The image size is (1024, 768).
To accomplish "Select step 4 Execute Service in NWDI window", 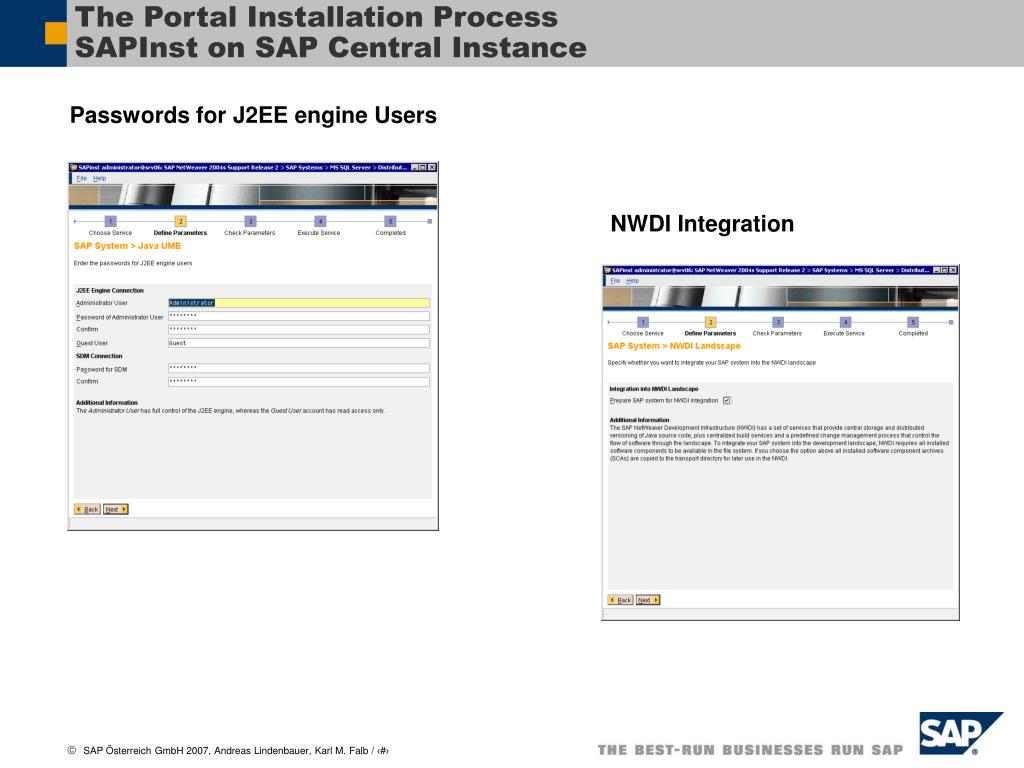I will [x=845, y=323].
